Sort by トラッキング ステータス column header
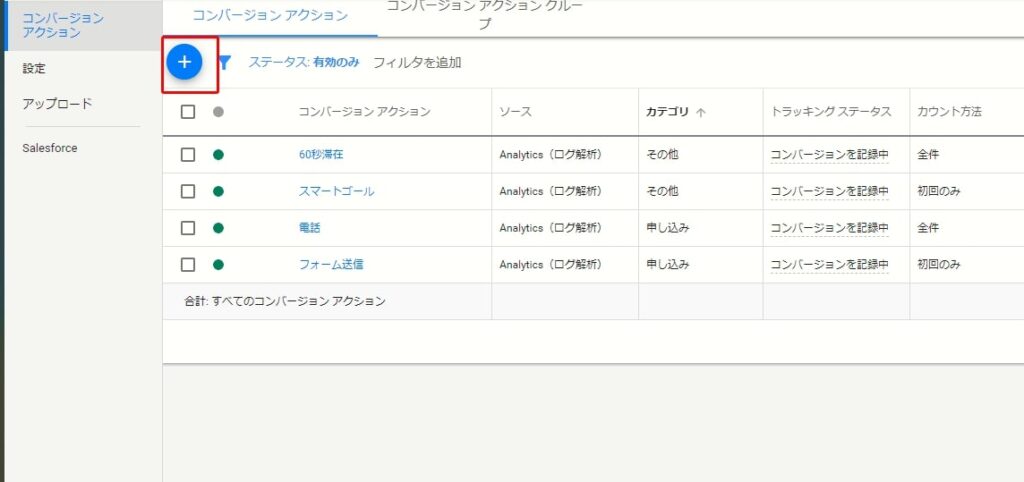The height and width of the screenshot is (482, 1024). point(831,112)
